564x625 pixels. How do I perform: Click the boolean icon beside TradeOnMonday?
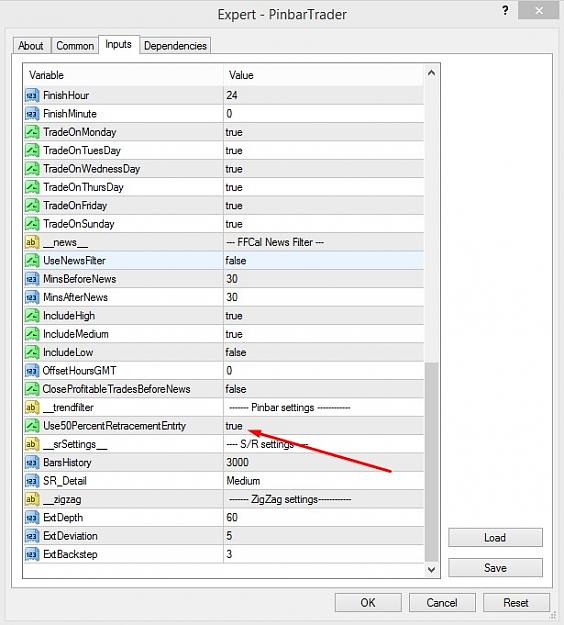[x=32, y=132]
